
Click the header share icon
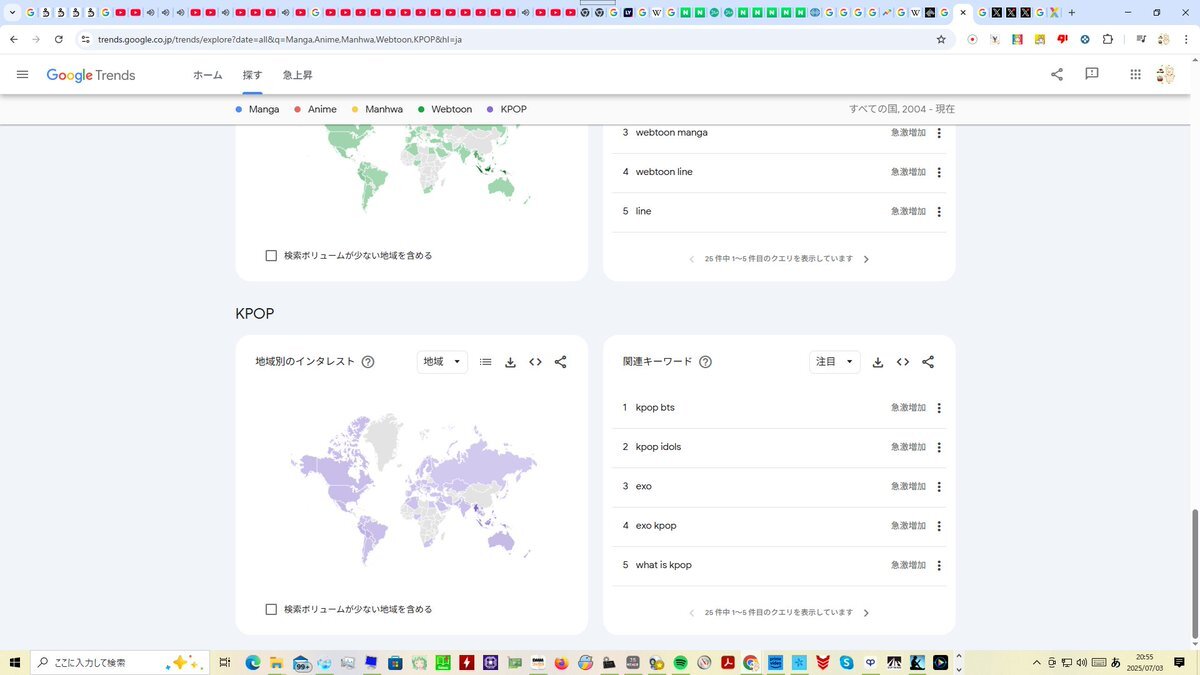1057,75
